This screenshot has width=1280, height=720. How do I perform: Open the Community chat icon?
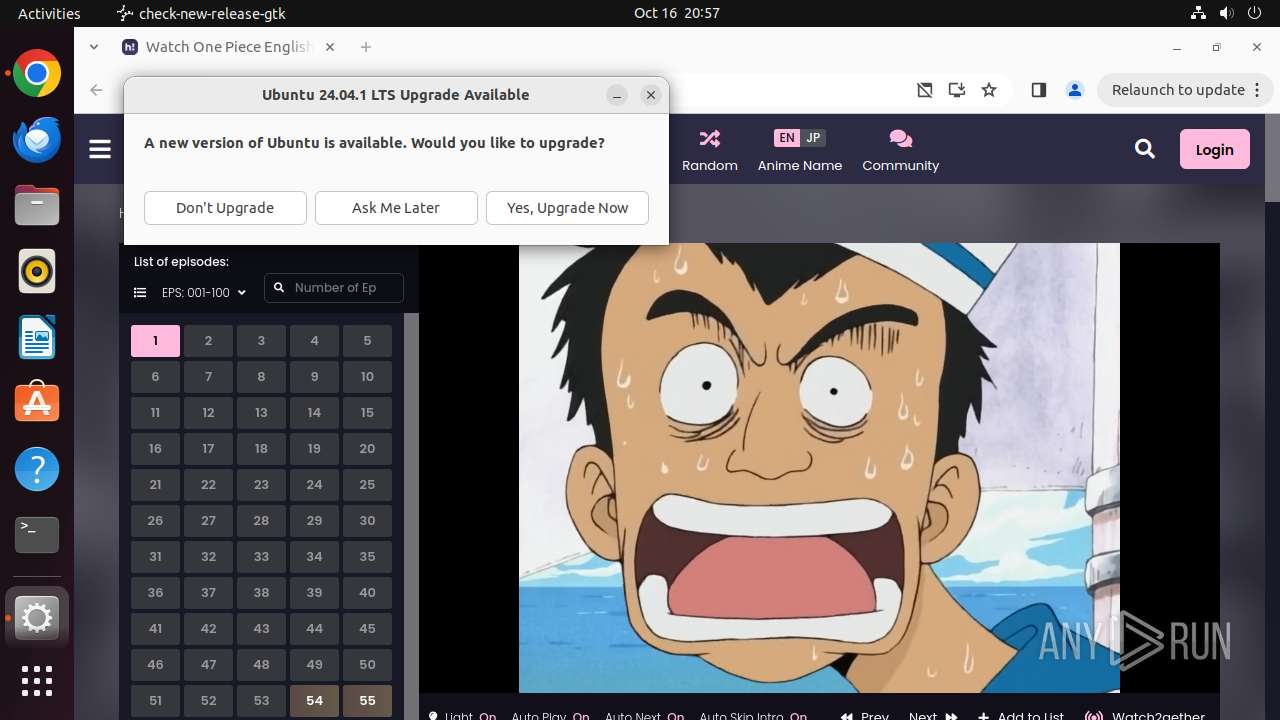pos(900,138)
